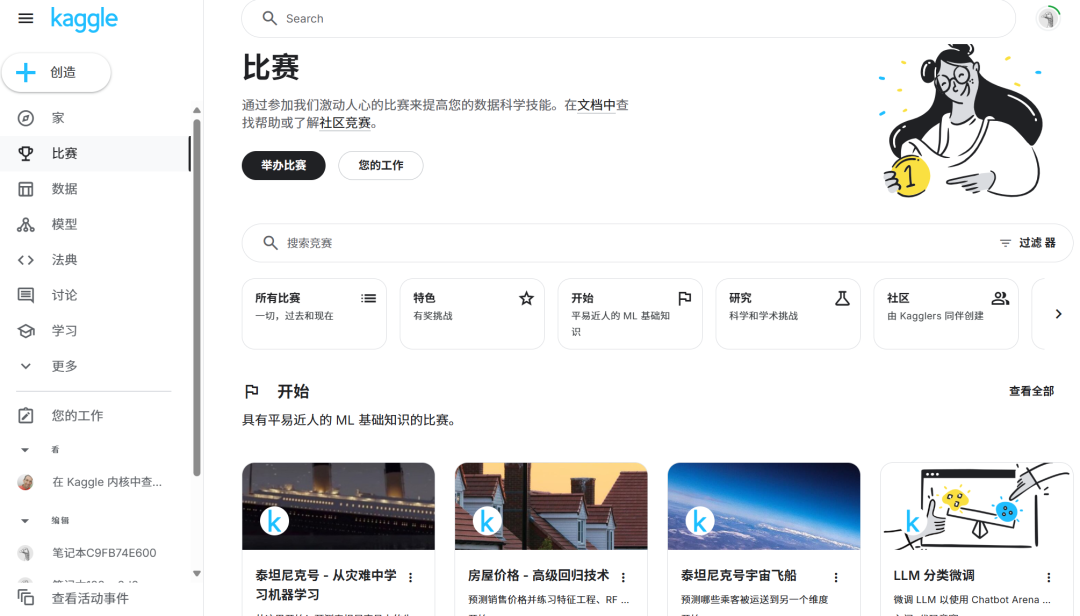
Task: Focus the top Search field
Action: point(628,19)
